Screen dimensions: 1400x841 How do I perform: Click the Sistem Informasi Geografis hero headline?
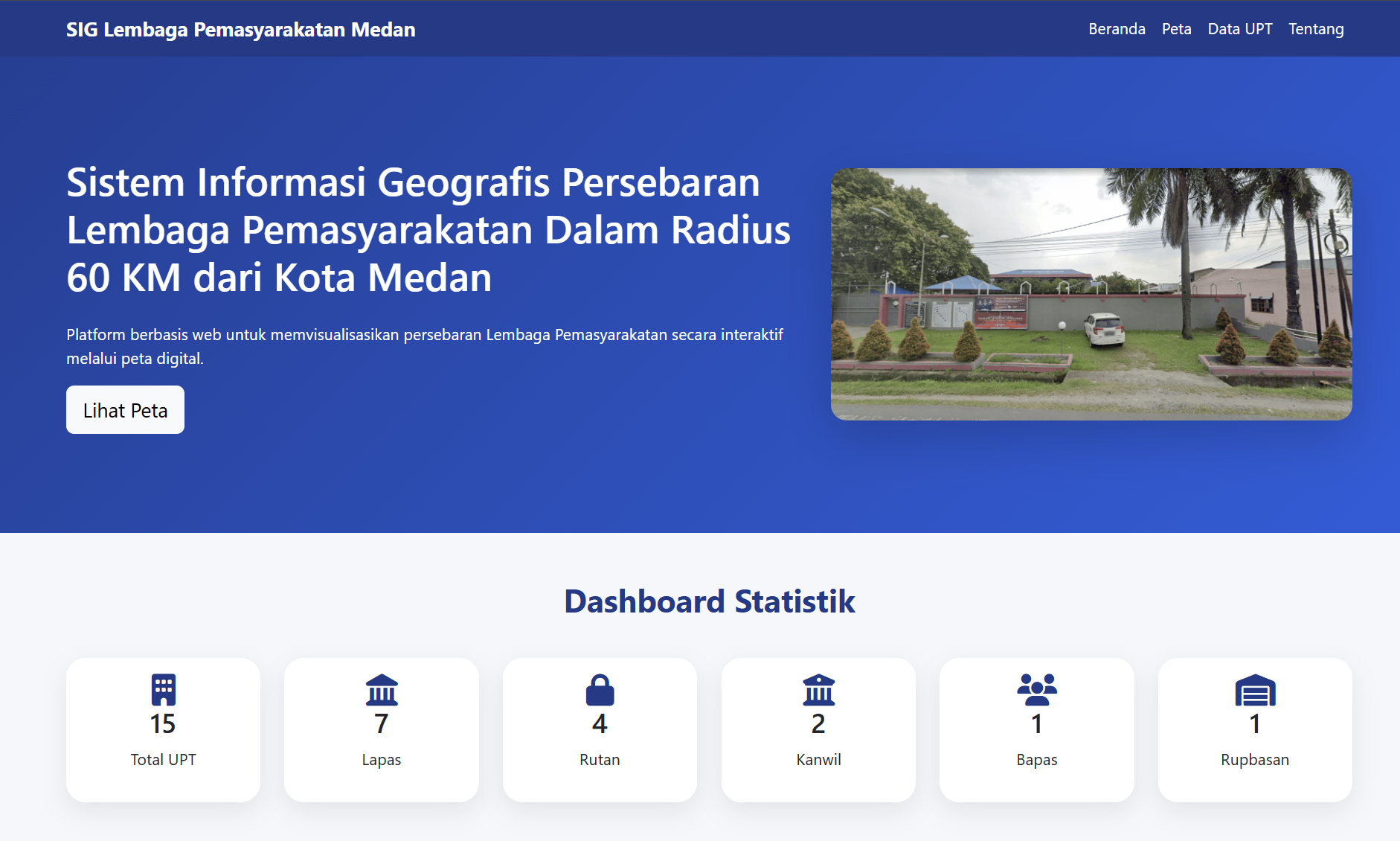(428, 230)
